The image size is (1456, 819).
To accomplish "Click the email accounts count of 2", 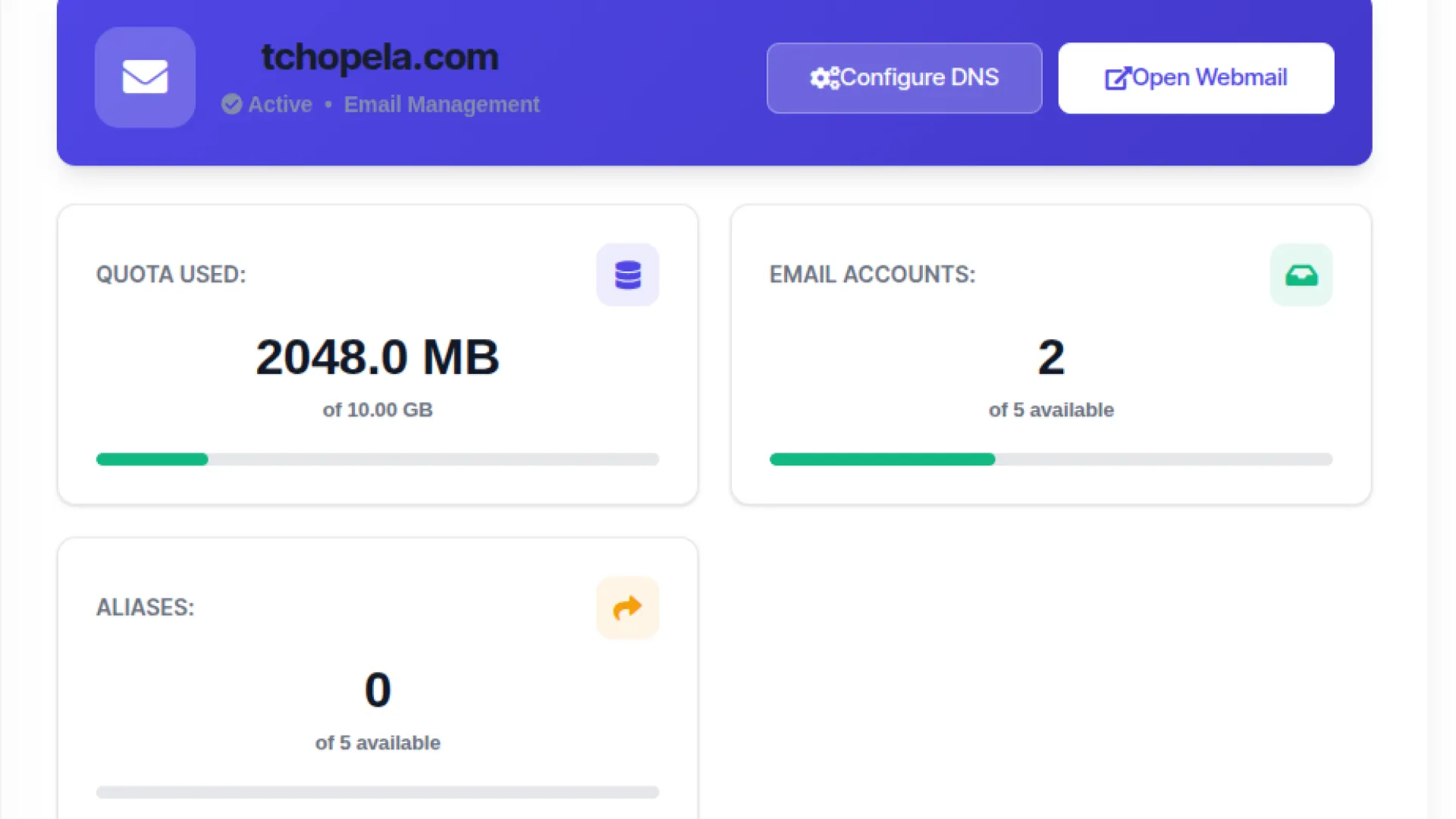I will coord(1050,357).
